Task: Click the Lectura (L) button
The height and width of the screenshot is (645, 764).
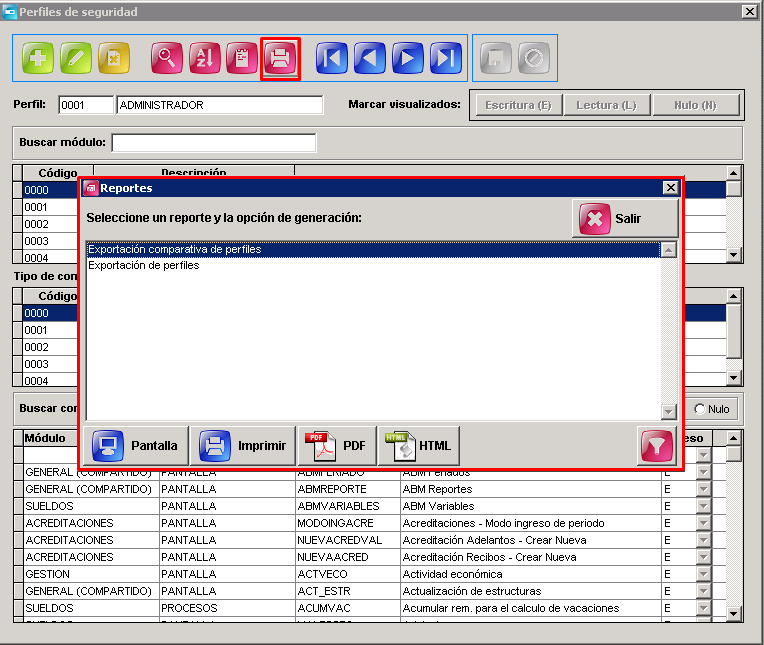Action: (607, 105)
